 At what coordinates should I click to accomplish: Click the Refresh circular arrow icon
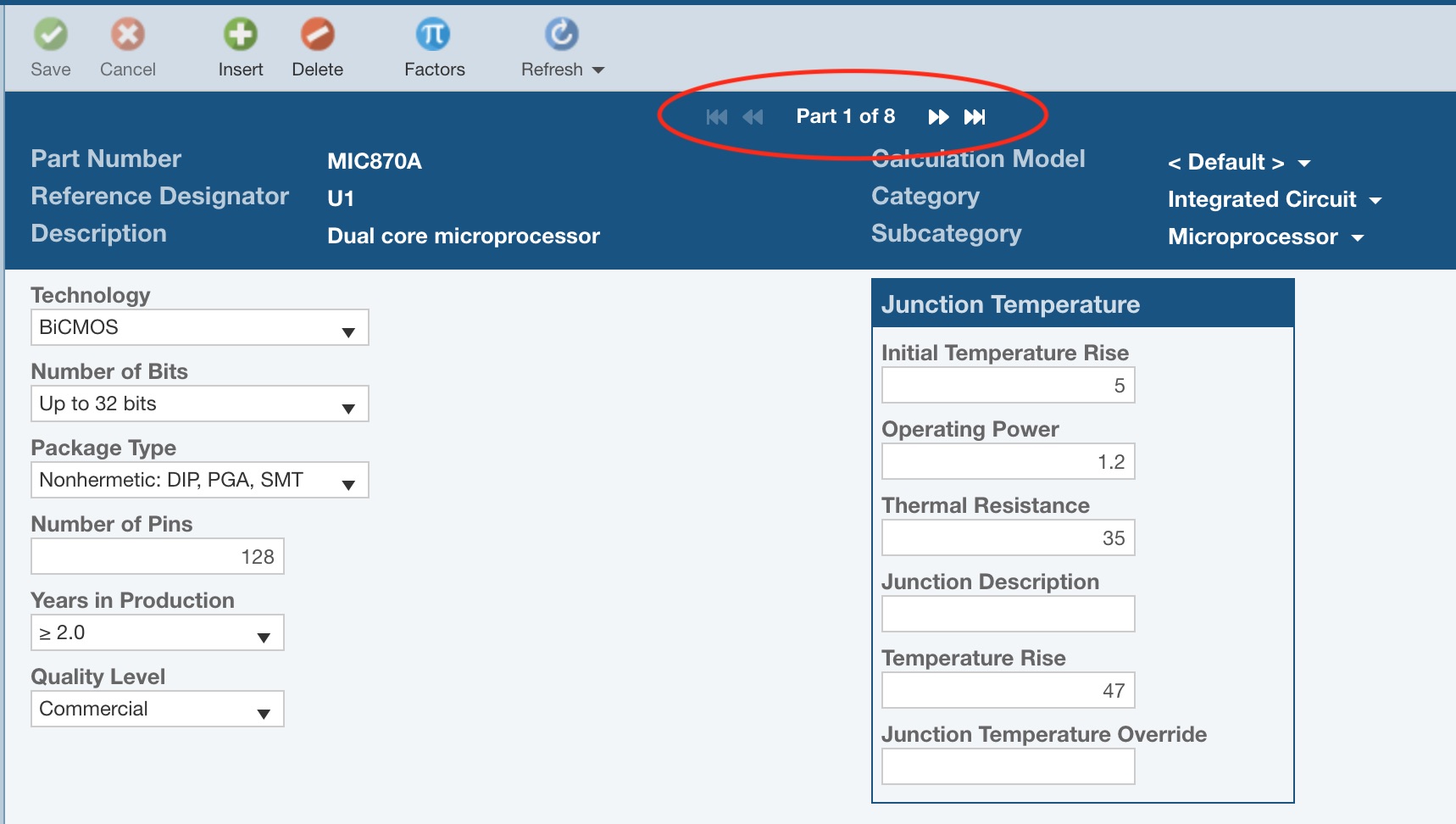(561, 35)
